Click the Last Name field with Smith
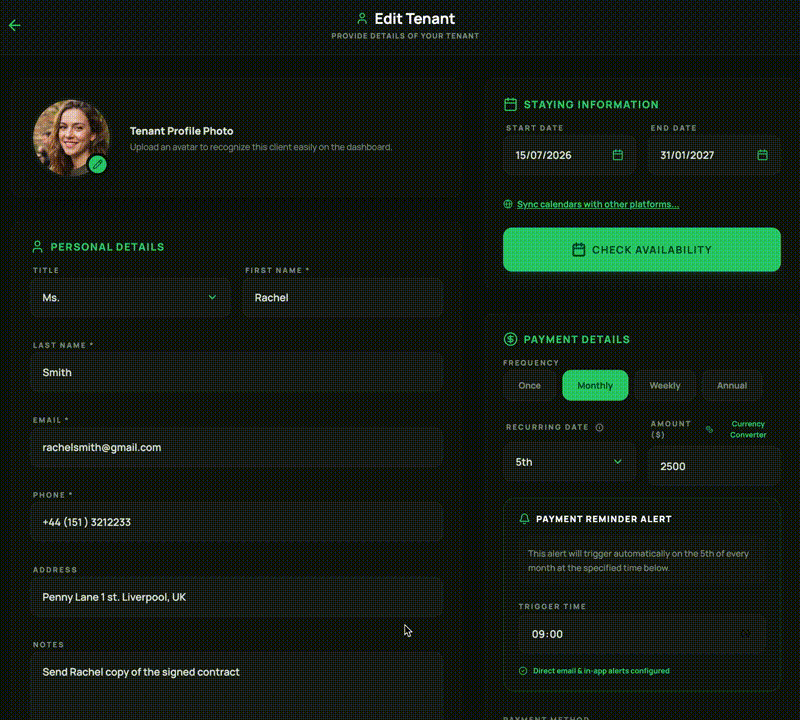The width and height of the screenshot is (800, 720). coord(237,373)
